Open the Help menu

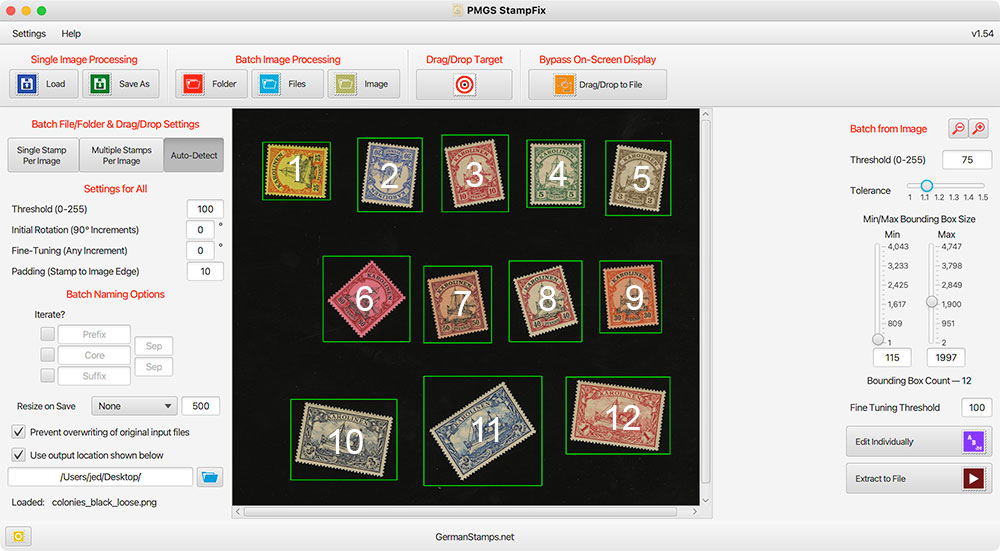[x=71, y=33]
